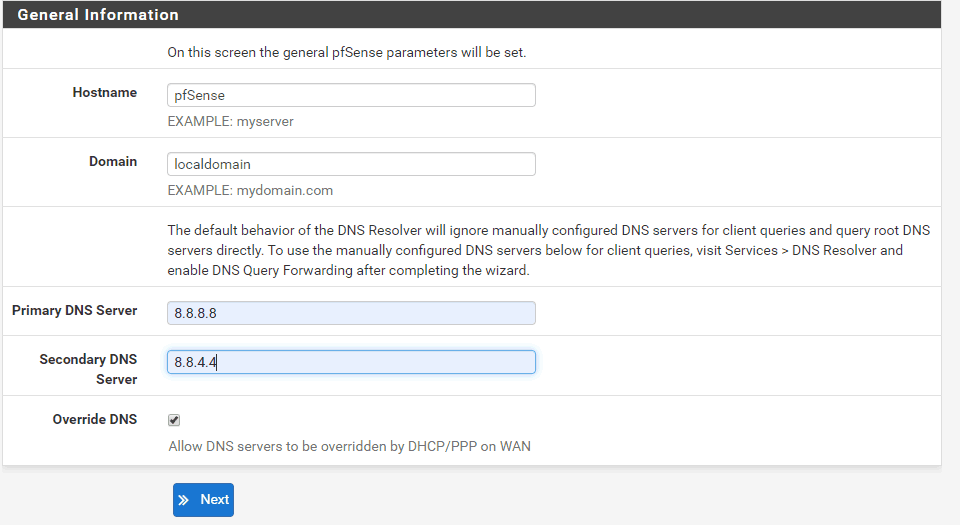Screen dimensions: 960x525
Task: Click the "EXAMPLE: mydomain.com" hint text
Action: (250, 190)
